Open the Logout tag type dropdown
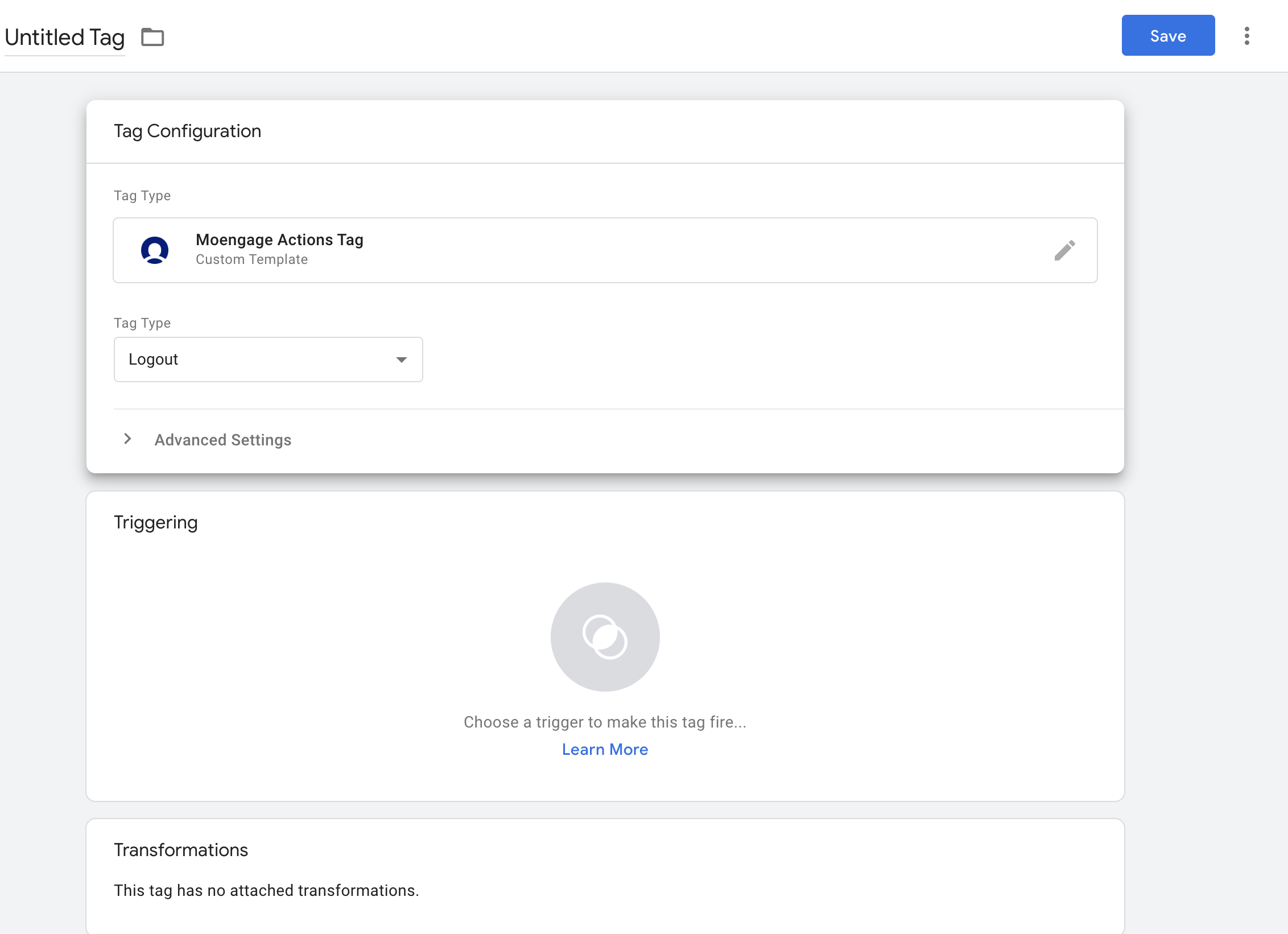Viewport: 1288px width, 934px height. (x=268, y=359)
